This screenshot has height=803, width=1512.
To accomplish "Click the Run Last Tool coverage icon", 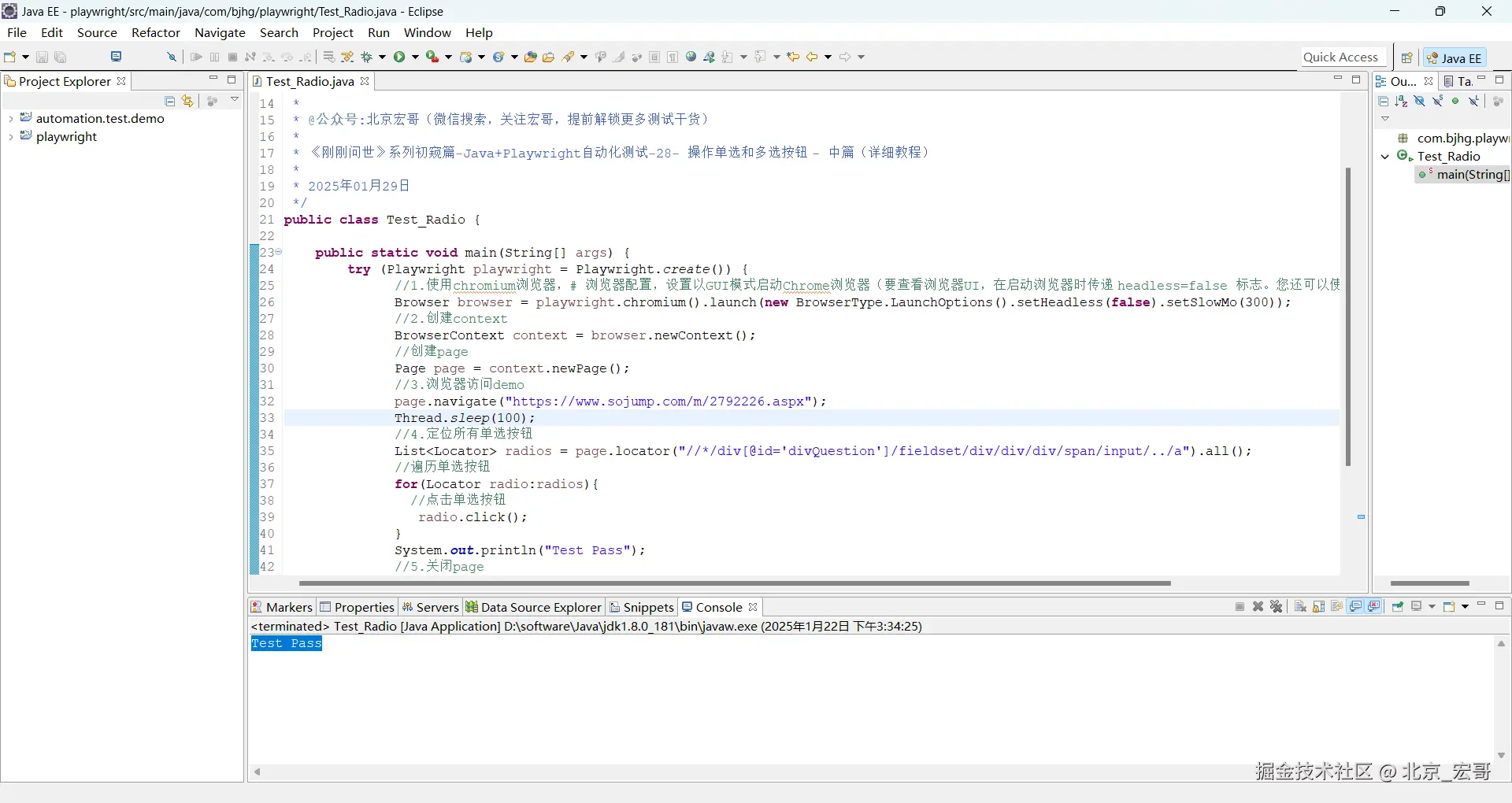I will click(432, 57).
